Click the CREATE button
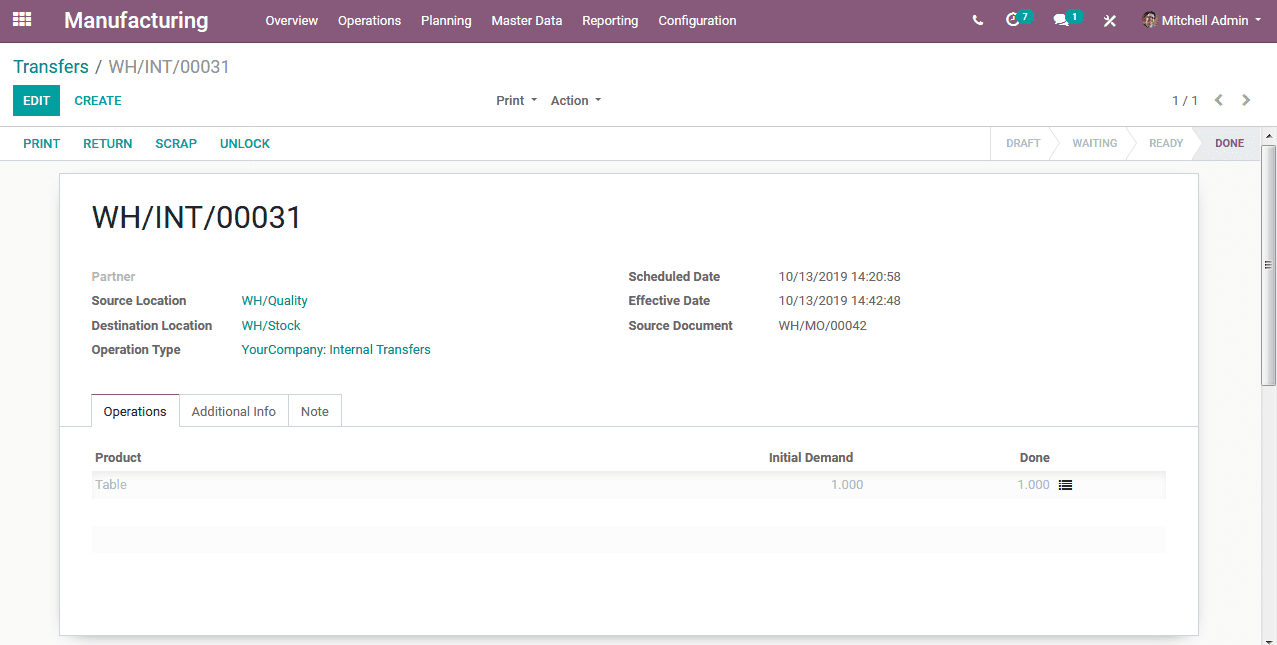 point(98,100)
